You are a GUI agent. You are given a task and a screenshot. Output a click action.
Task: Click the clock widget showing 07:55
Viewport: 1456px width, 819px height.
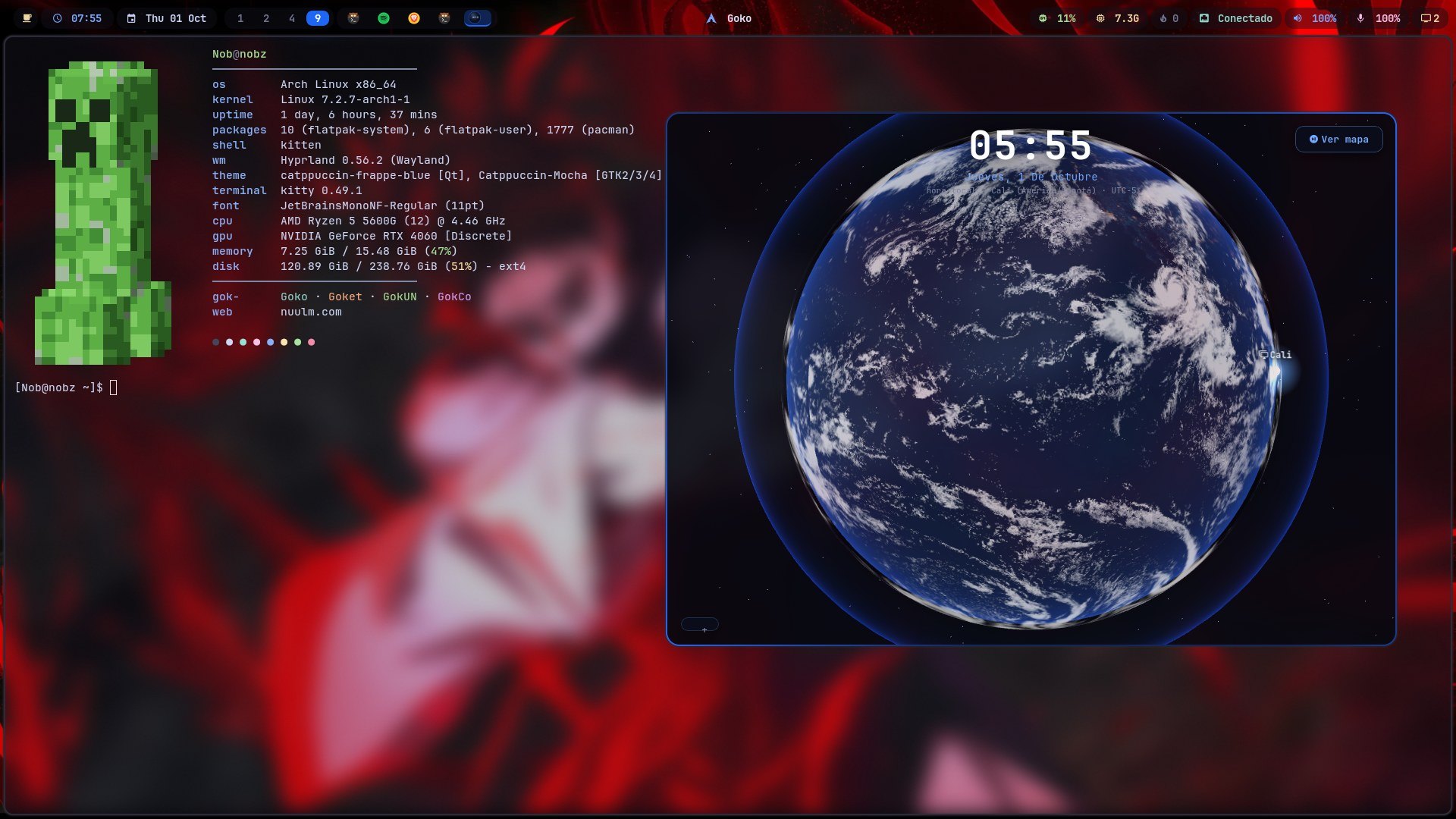[x=77, y=18]
